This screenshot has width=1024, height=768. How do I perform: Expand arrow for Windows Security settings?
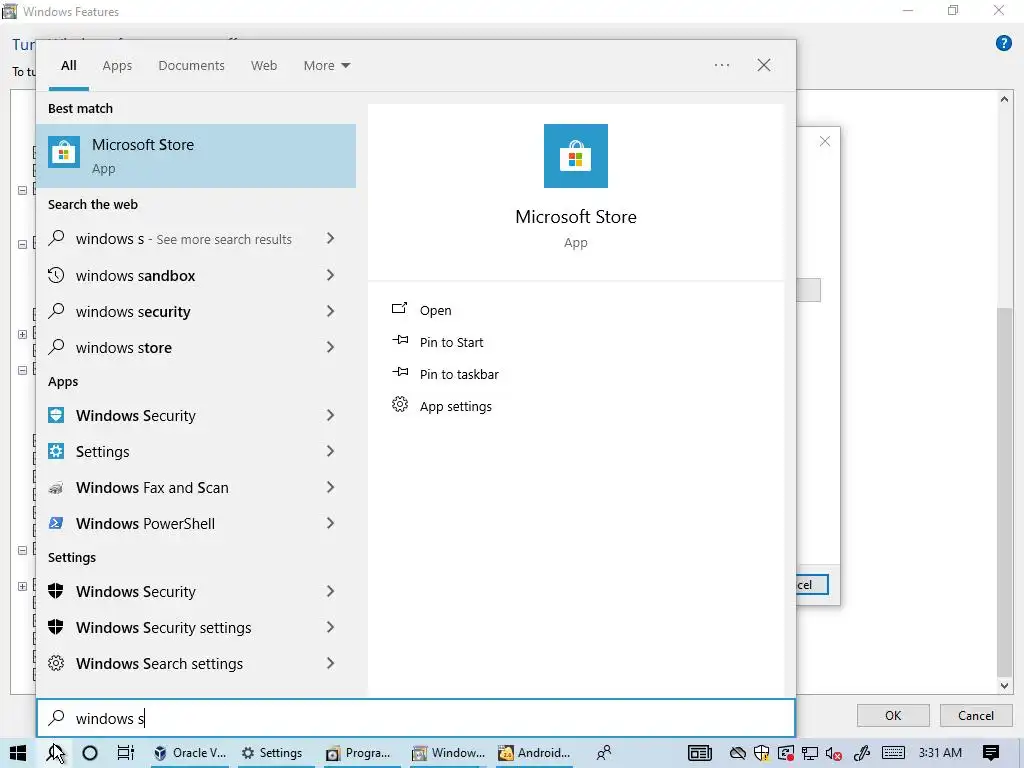tap(330, 627)
